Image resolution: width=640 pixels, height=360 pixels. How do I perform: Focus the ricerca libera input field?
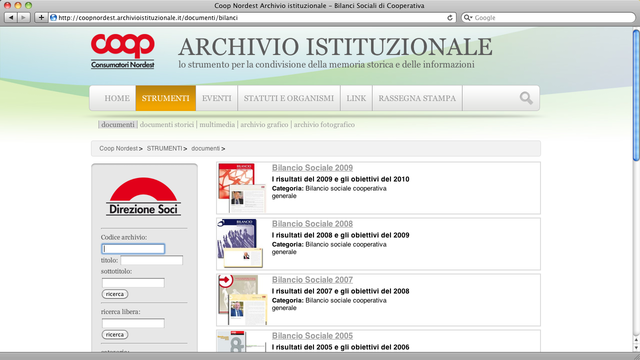coord(133,323)
